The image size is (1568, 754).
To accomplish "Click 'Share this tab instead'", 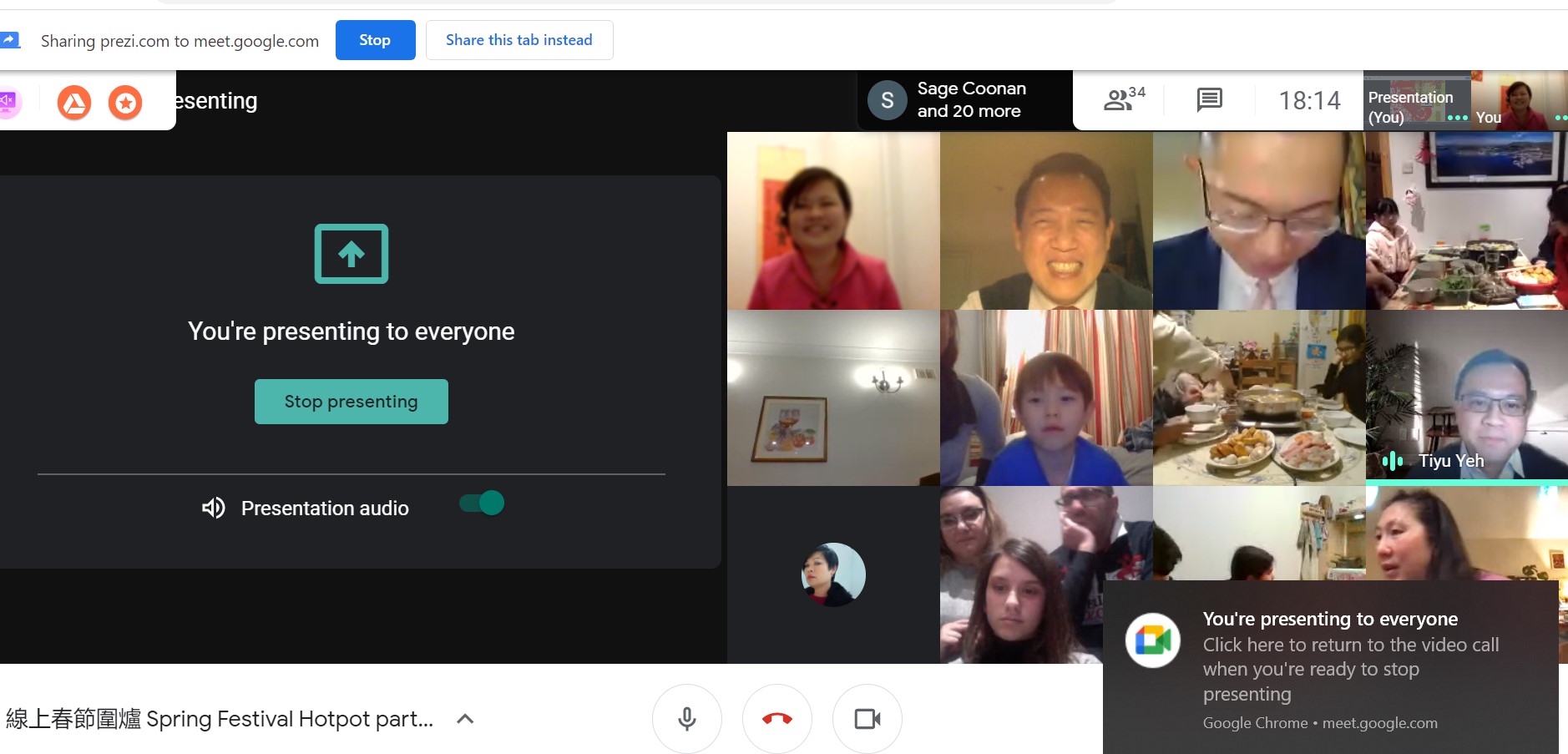I will click(x=518, y=40).
